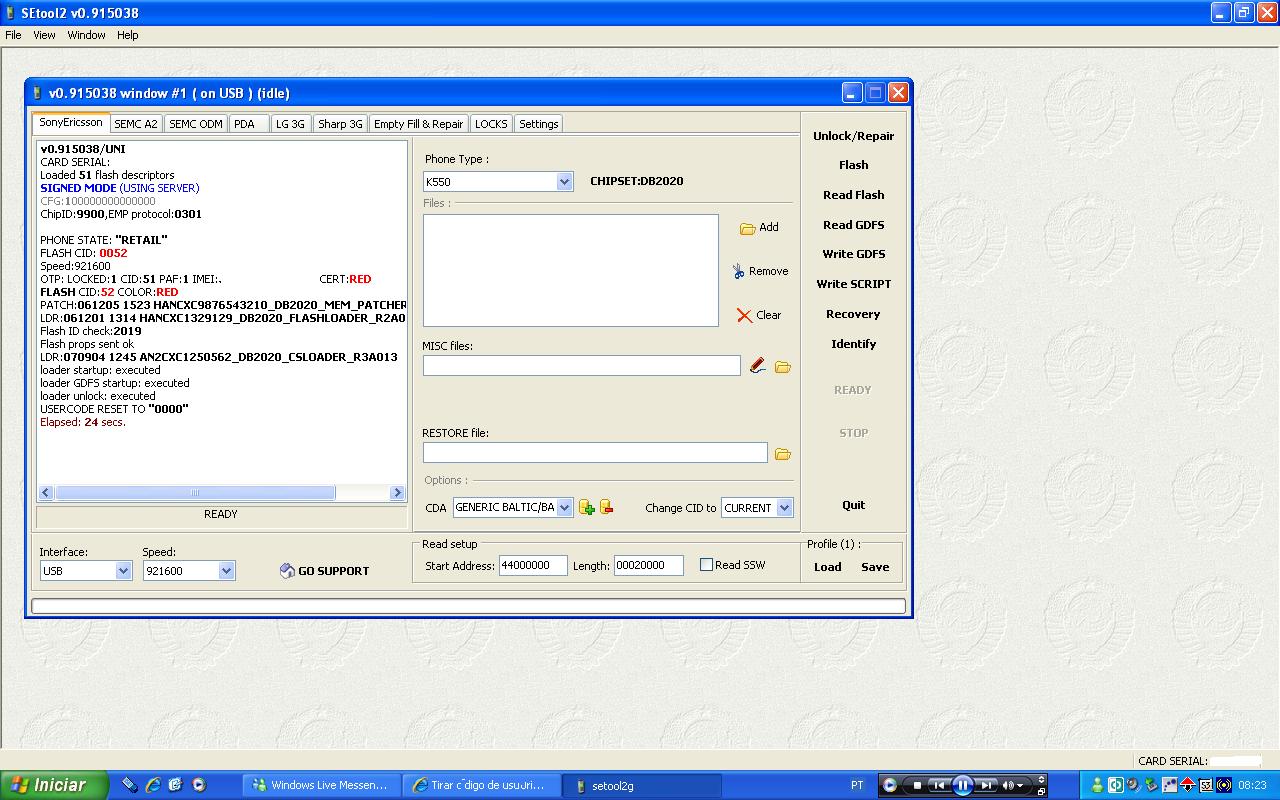The image size is (1280, 800).
Task: Open the Window menu
Action: 86,35
